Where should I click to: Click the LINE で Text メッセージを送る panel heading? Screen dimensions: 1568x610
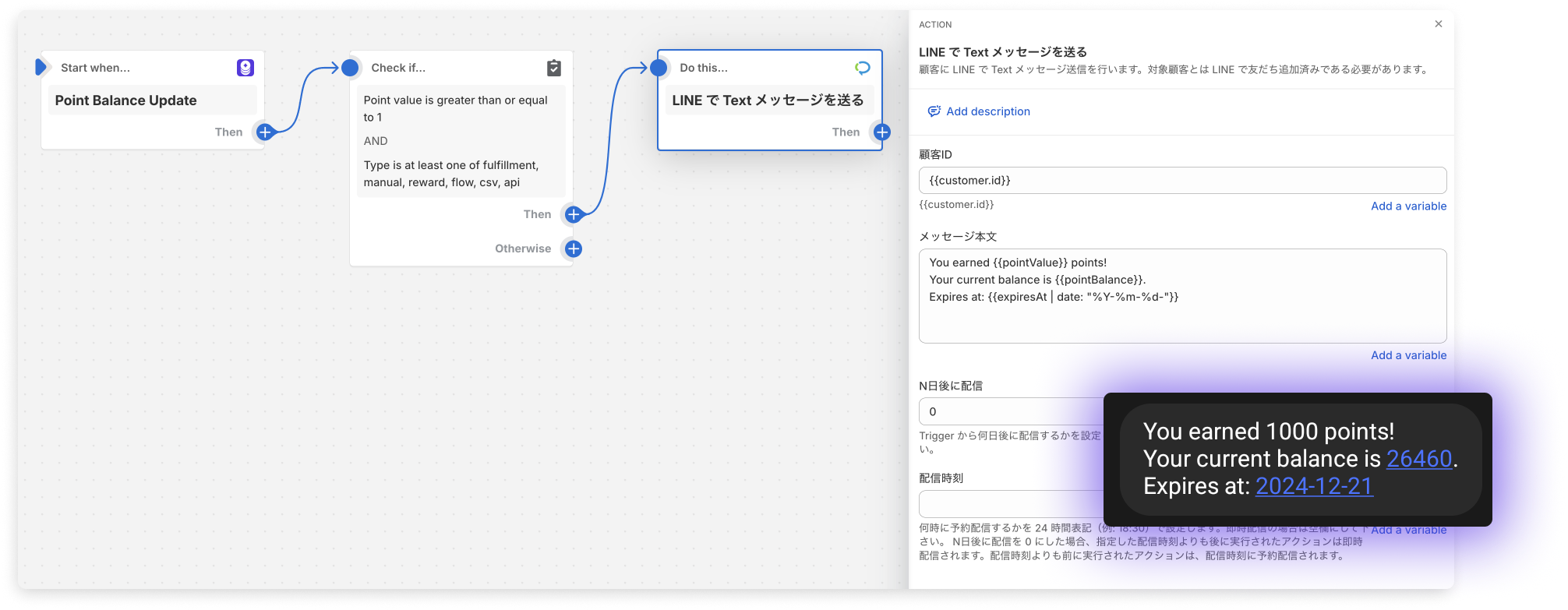1003,52
